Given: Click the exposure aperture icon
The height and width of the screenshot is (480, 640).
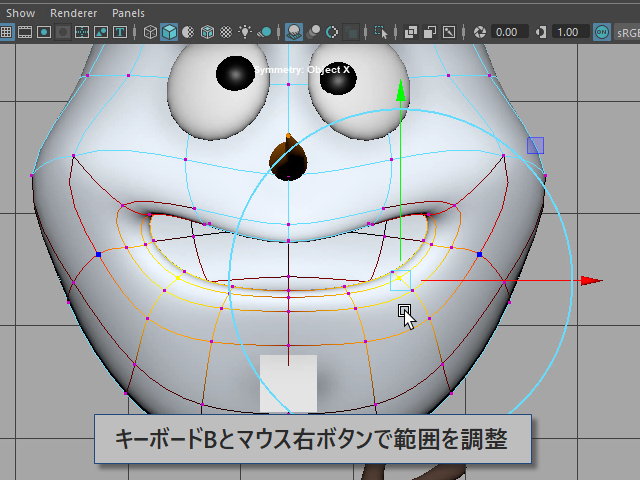Looking at the screenshot, I should coord(478,32).
